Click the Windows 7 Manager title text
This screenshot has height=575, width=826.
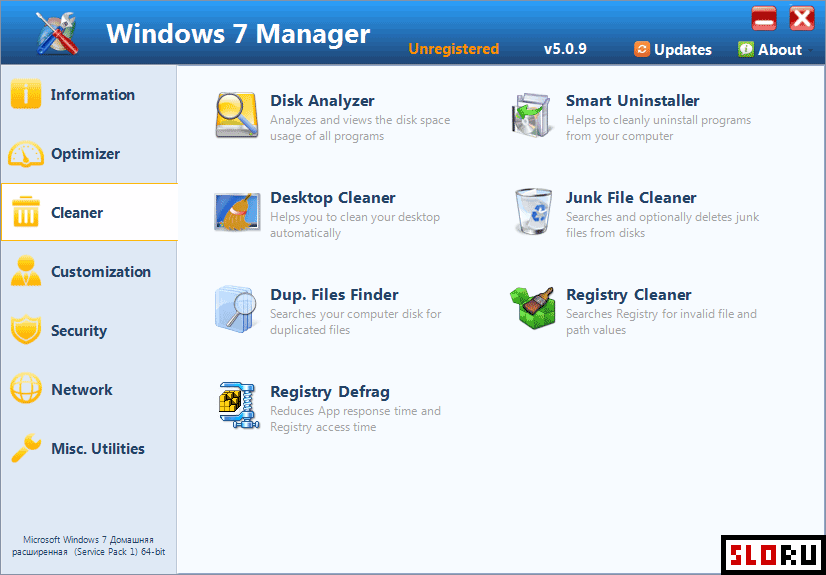coord(238,33)
